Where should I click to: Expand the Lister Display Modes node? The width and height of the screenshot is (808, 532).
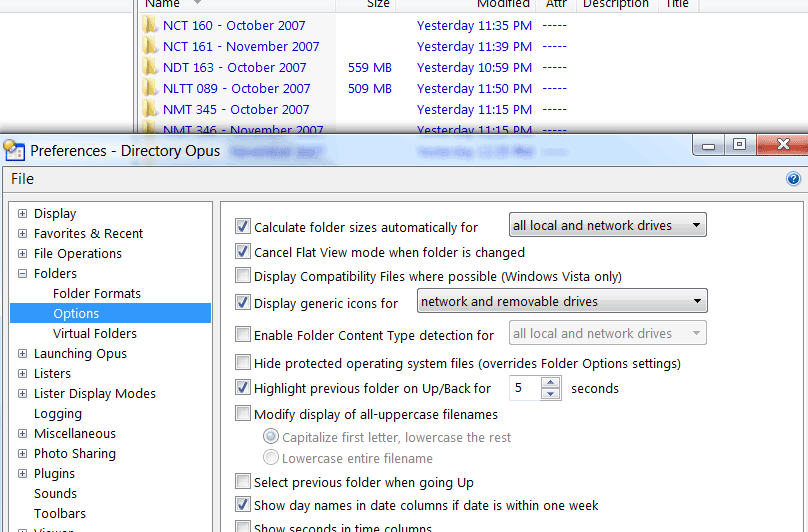[x=22, y=394]
